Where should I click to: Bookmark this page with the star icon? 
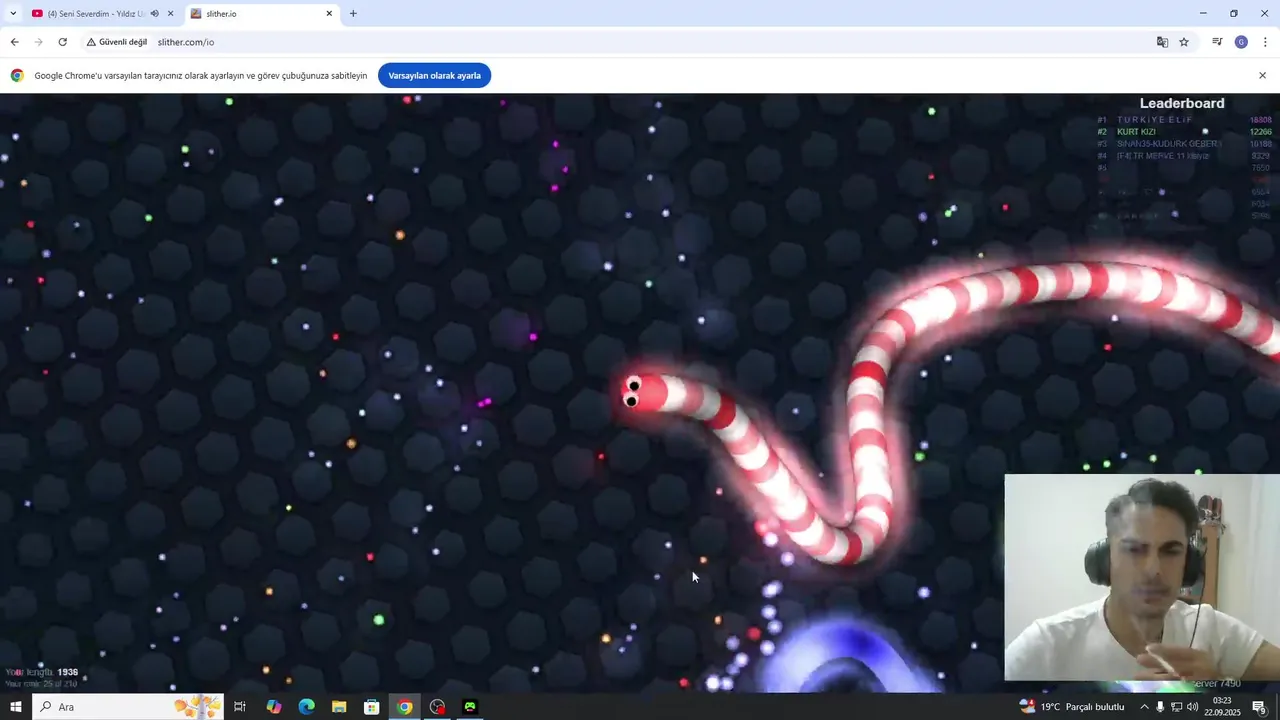pyautogui.click(x=1184, y=42)
